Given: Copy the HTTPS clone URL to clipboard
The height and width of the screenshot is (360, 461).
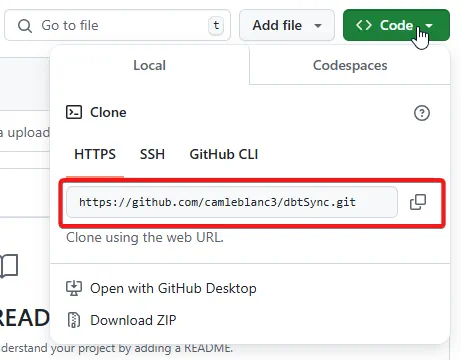Looking at the screenshot, I should (x=418, y=202).
